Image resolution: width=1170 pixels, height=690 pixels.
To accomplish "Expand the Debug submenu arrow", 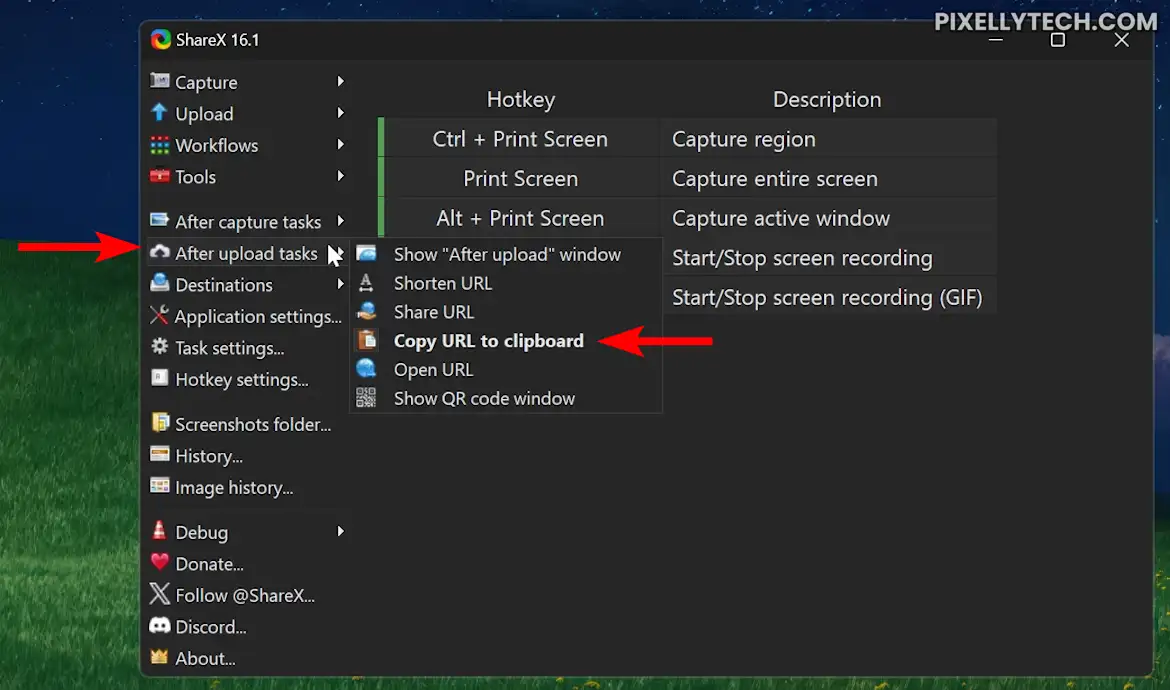I will [340, 531].
